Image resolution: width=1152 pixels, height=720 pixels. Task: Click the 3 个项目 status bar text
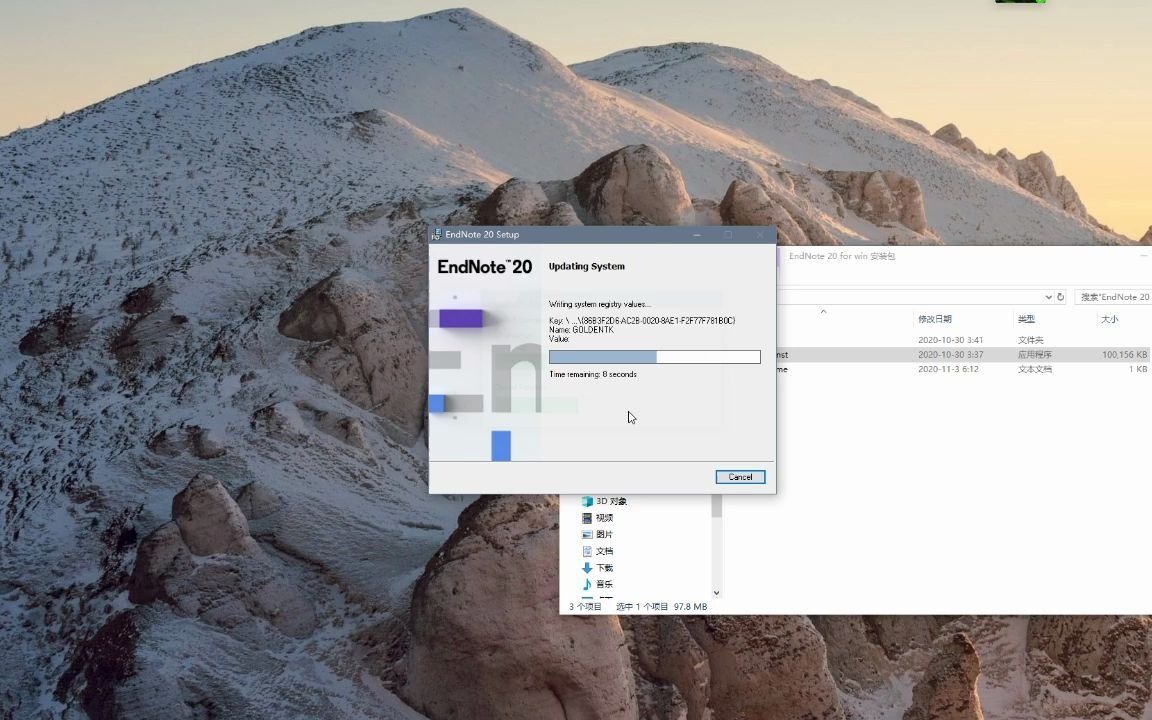tap(585, 607)
